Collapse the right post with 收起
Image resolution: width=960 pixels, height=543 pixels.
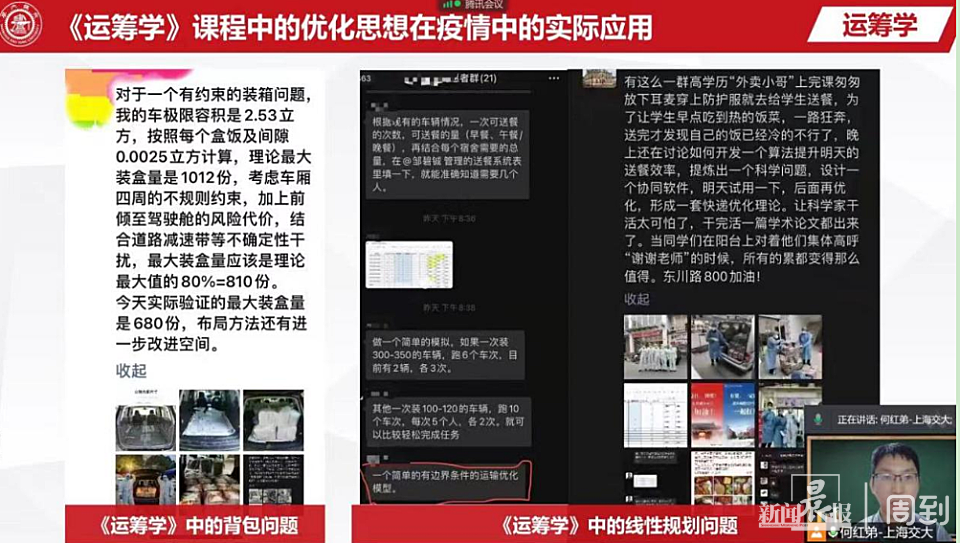pos(637,298)
